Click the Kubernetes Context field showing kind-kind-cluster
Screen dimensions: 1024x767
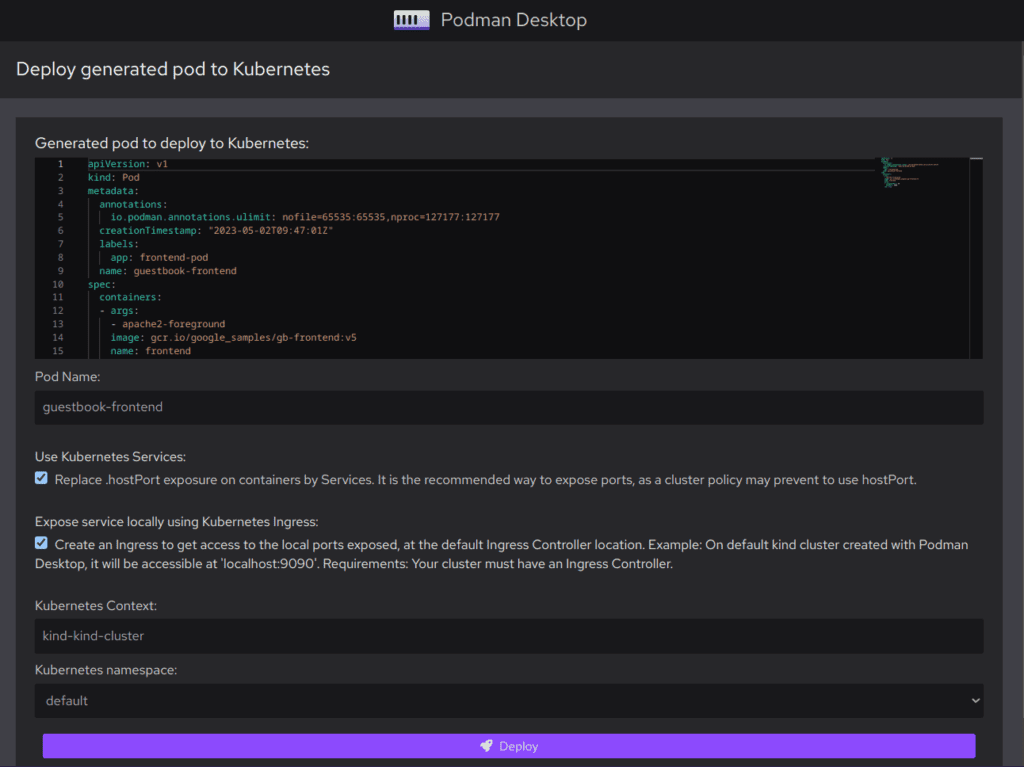tap(509, 635)
